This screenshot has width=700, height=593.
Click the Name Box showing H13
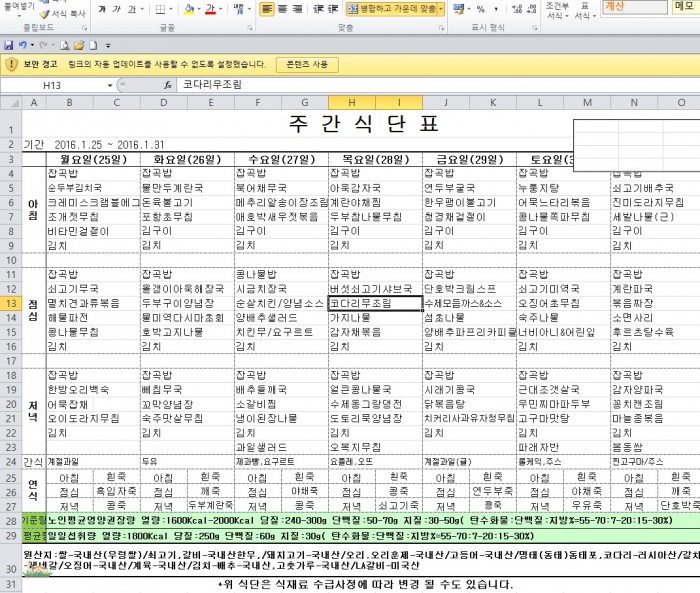click(53, 85)
